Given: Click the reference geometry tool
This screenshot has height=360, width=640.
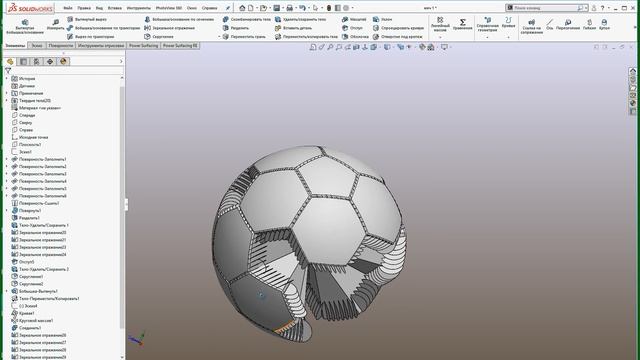Looking at the screenshot, I should [487, 24].
